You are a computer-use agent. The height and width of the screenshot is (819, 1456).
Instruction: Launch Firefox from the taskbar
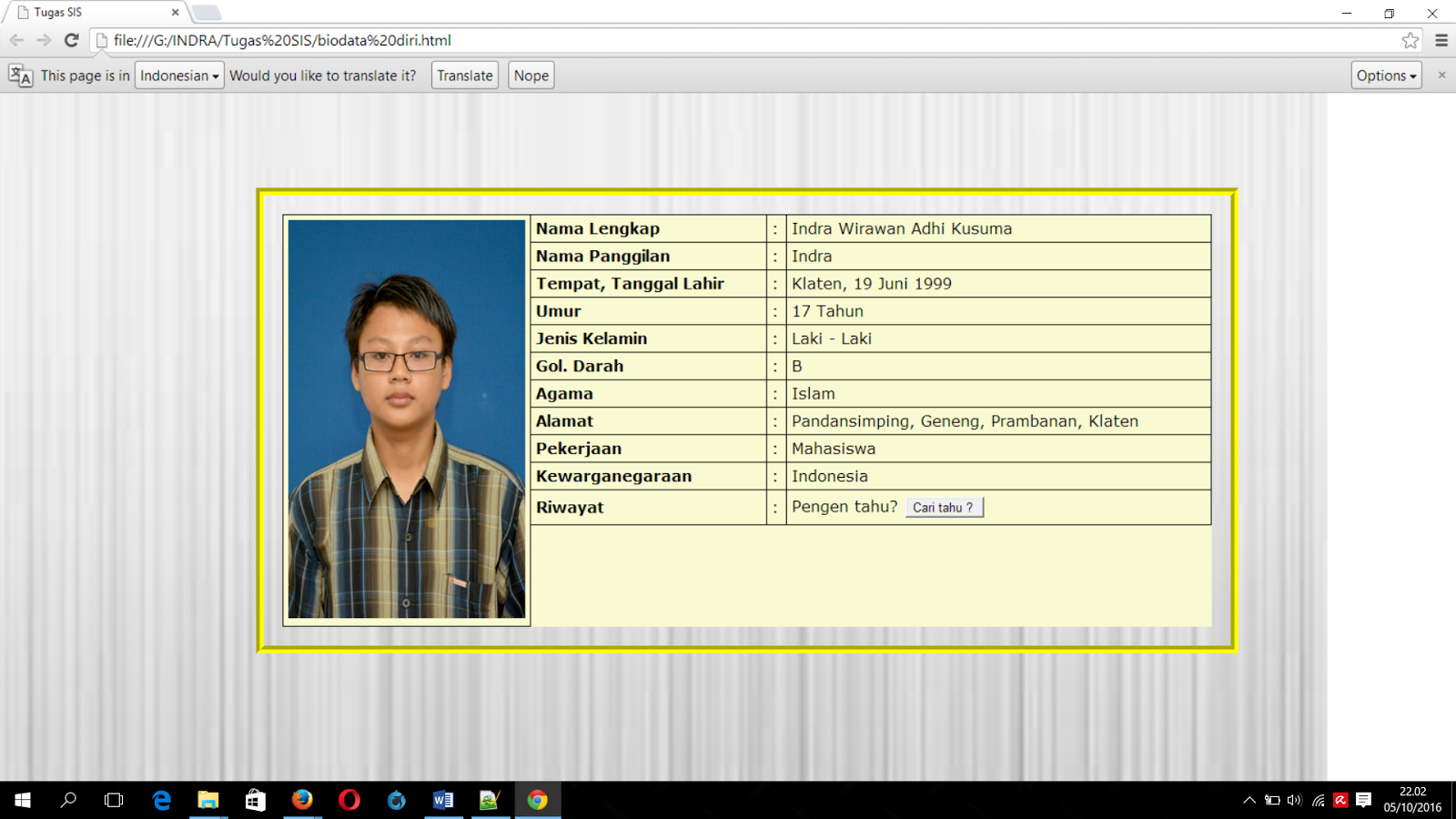click(x=303, y=800)
